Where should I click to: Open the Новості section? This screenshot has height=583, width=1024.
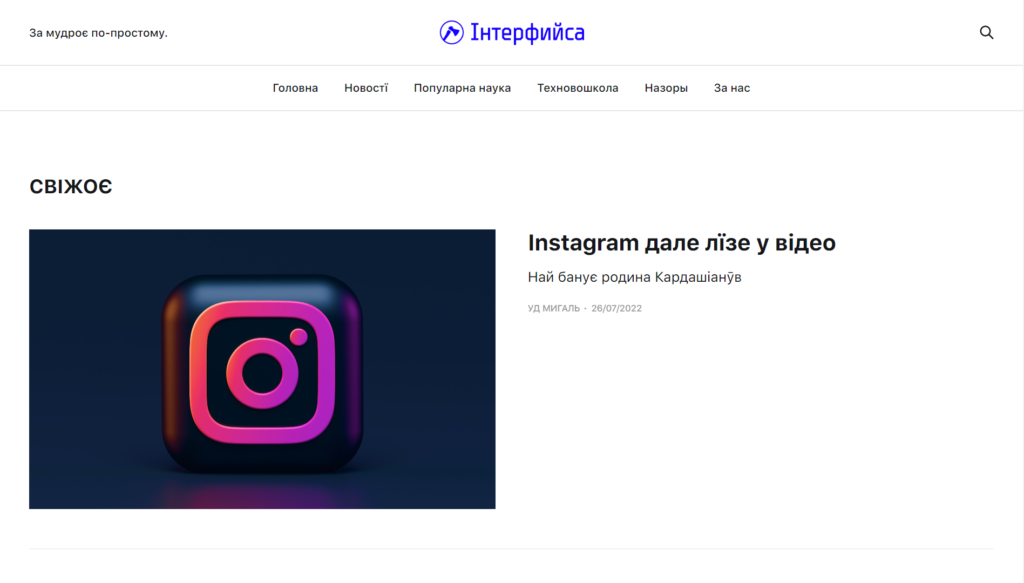click(366, 88)
